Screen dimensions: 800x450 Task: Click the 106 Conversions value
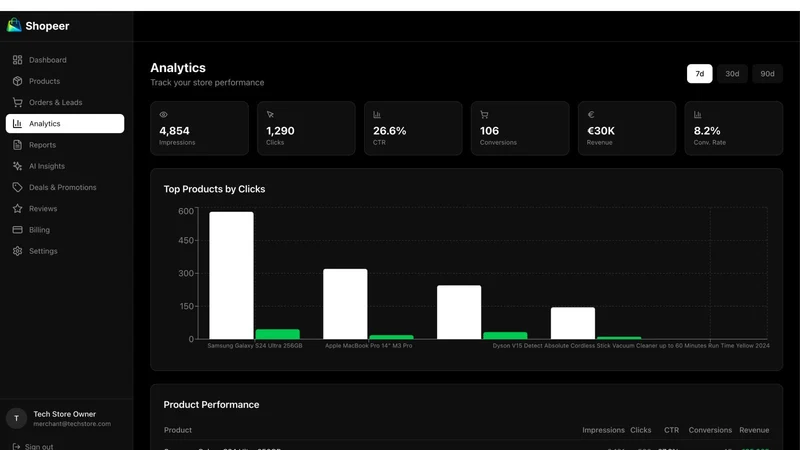click(x=489, y=131)
